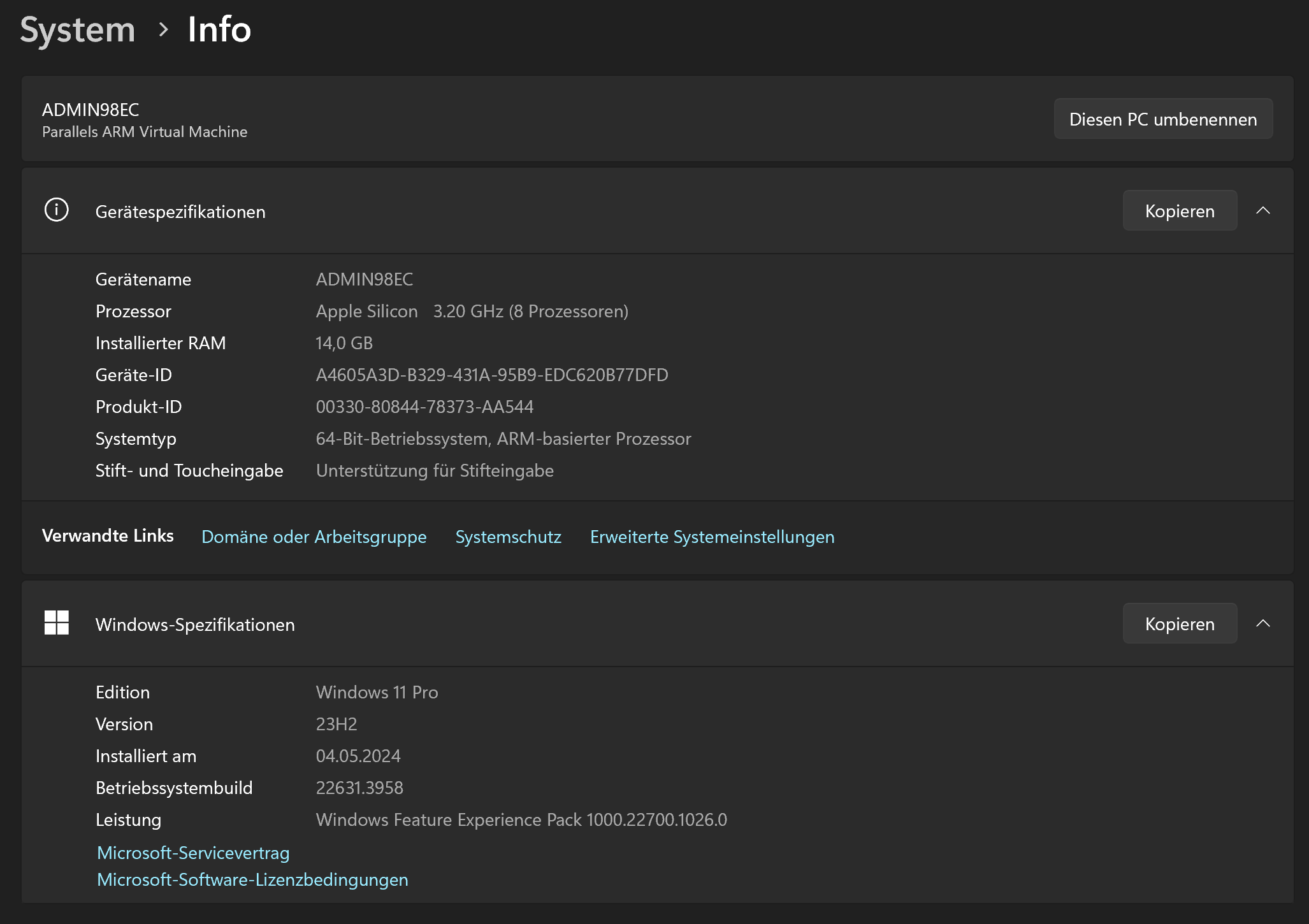The height and width of the screenshot is (924, 1309).
Task: Click the Leistung label
Action: (x=128, y=819)
